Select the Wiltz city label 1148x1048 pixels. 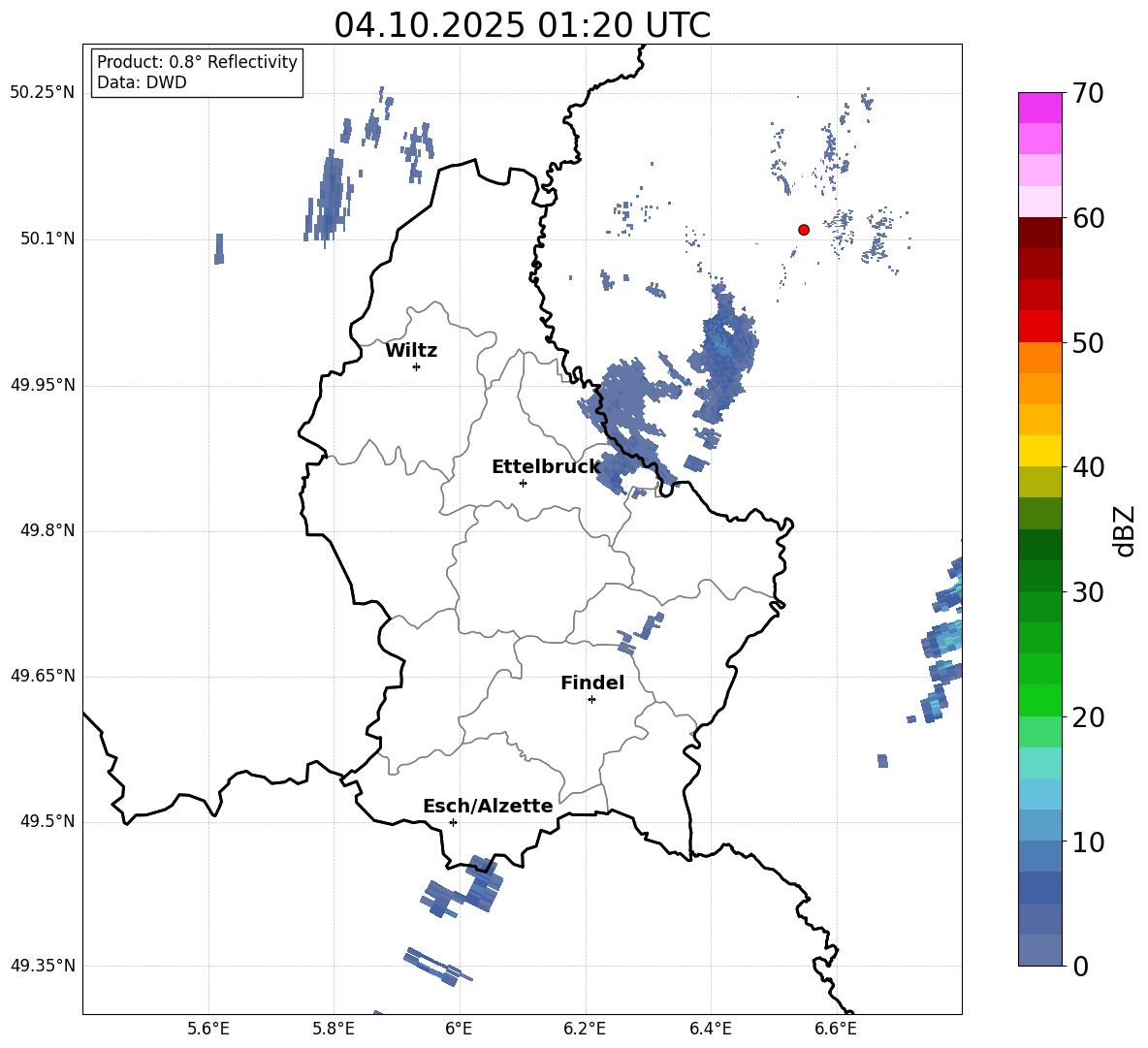411,351
